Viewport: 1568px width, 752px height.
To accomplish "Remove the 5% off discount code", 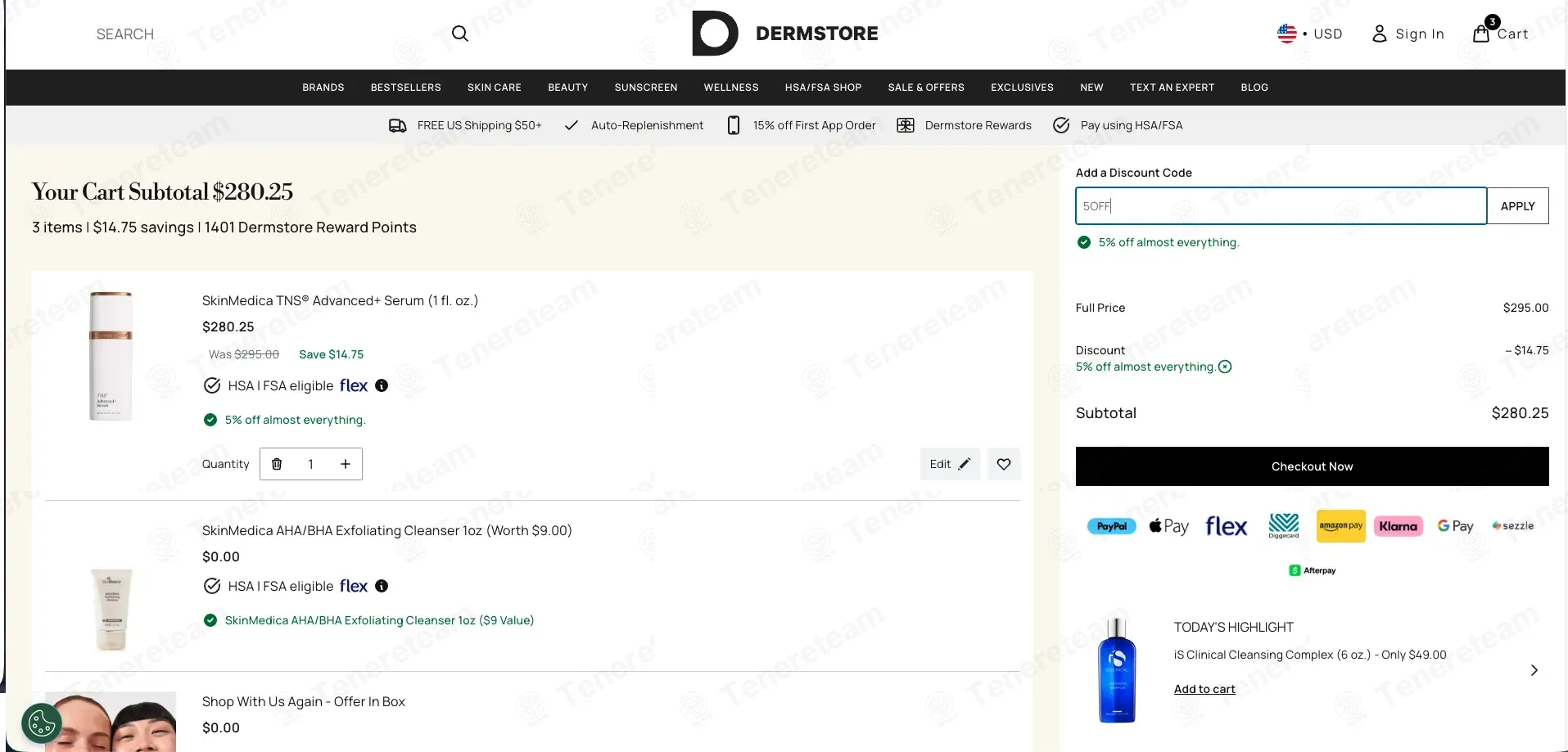I will [1225, 367].
